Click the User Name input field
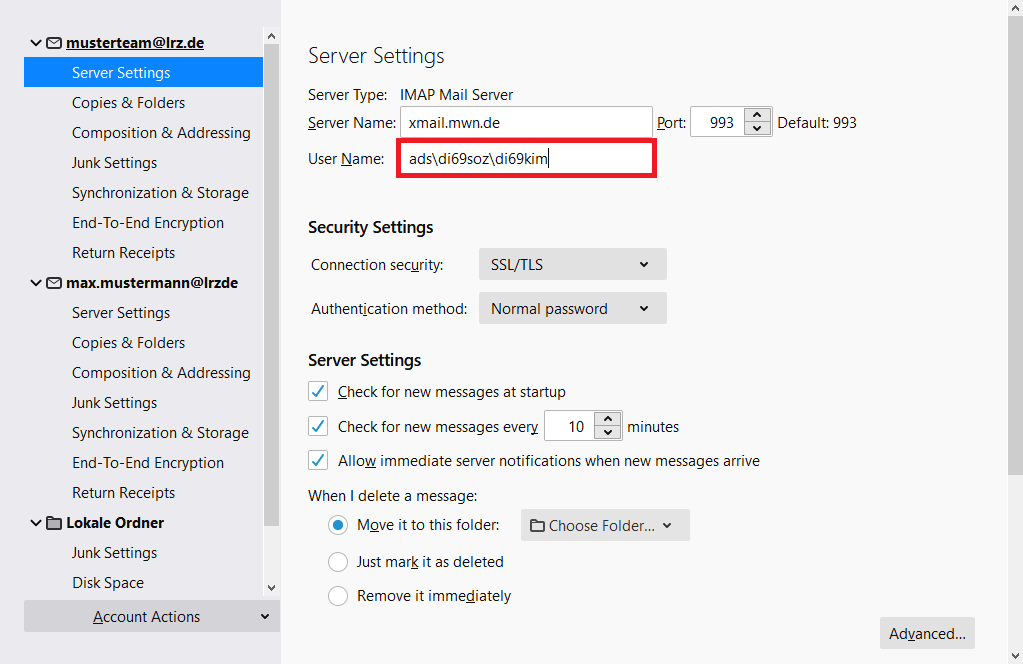 point(525,159)
